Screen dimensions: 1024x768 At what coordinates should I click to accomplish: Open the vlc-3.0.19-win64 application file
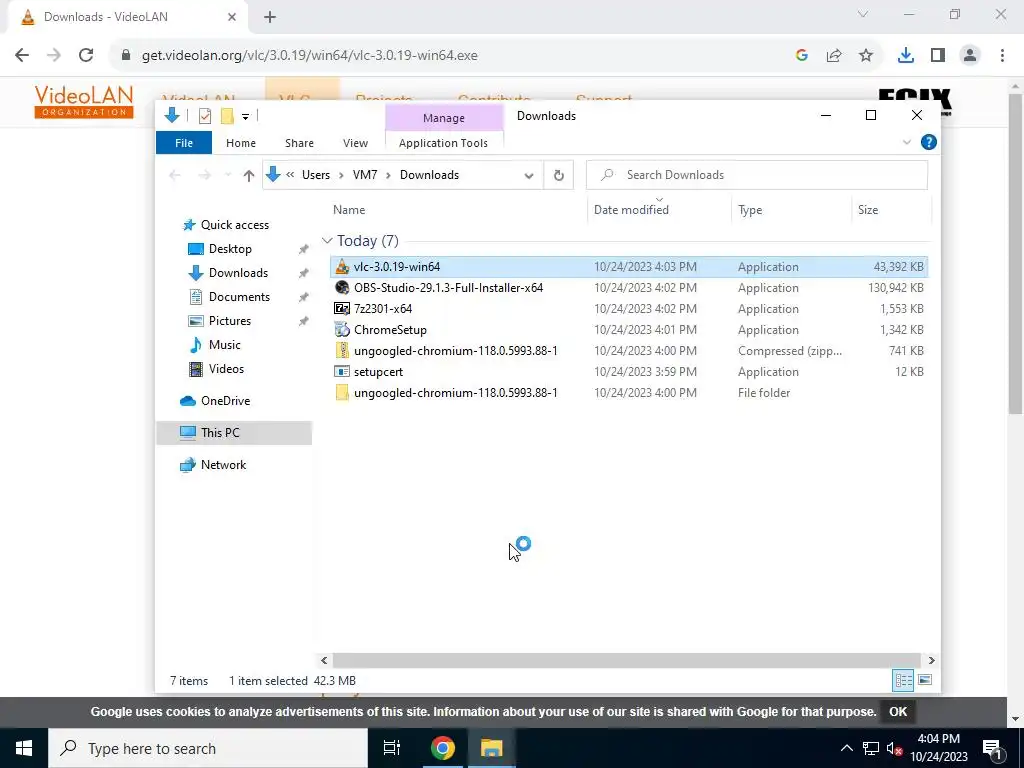tap(396, 266)
